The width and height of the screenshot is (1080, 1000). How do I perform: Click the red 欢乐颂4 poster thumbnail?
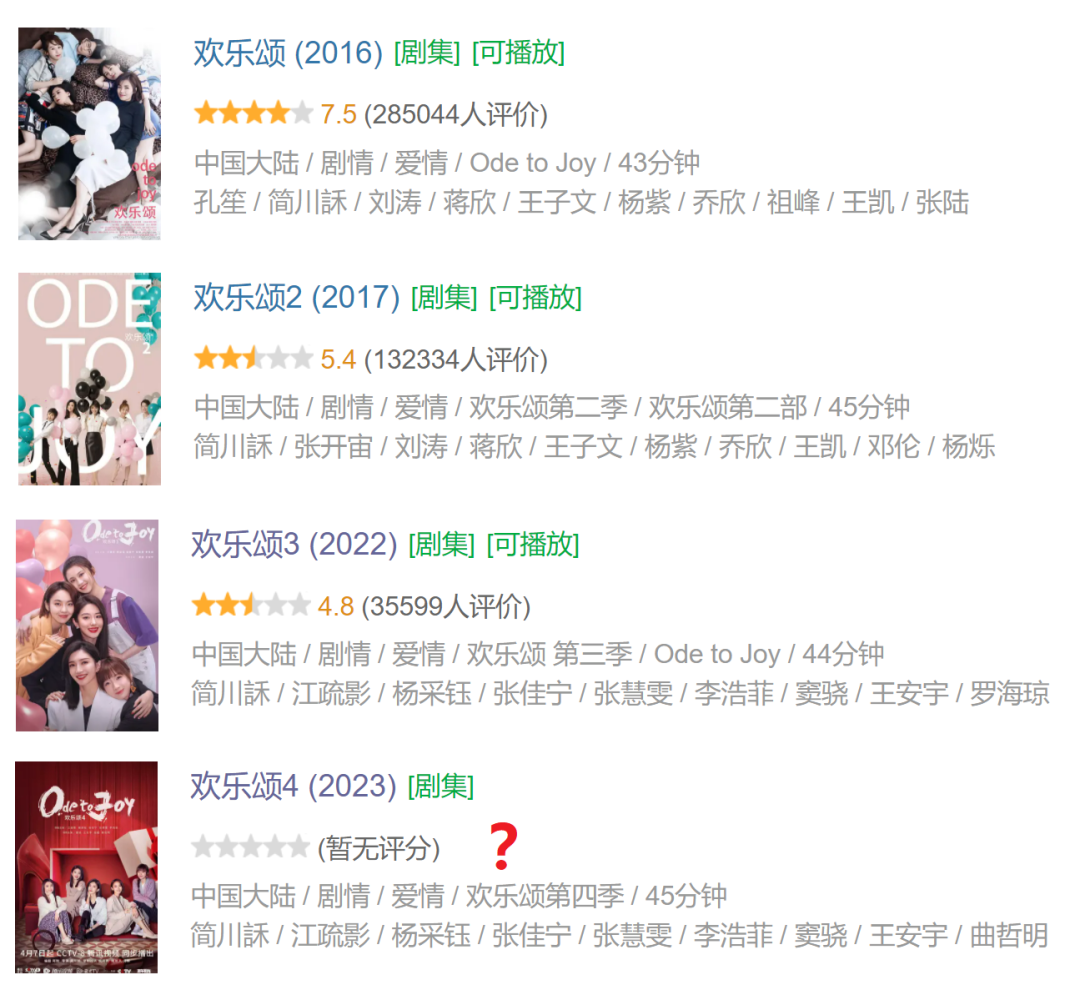click(x=86, y=867)
